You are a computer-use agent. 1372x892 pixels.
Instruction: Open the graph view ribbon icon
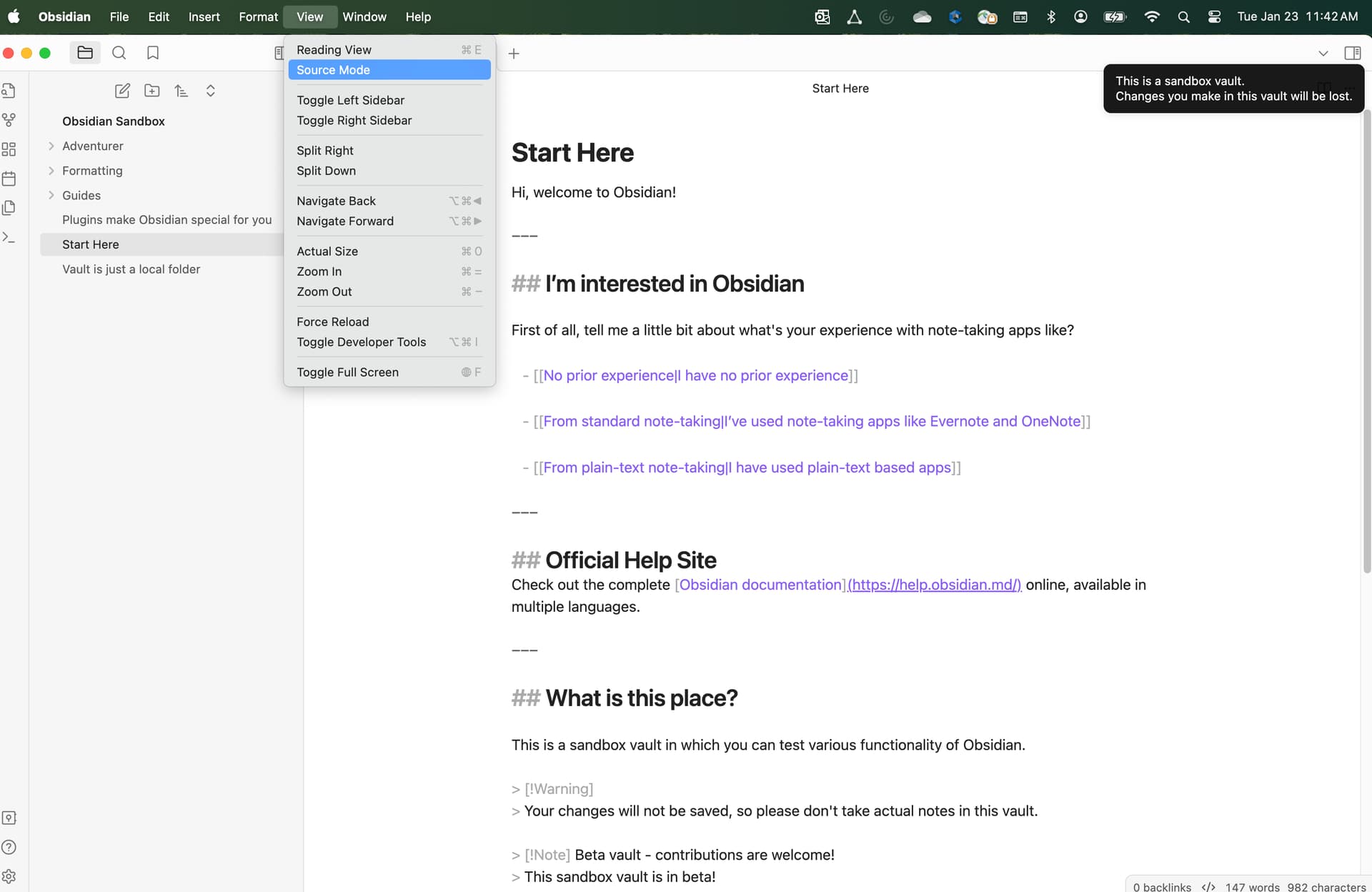(x=9, y=120)
